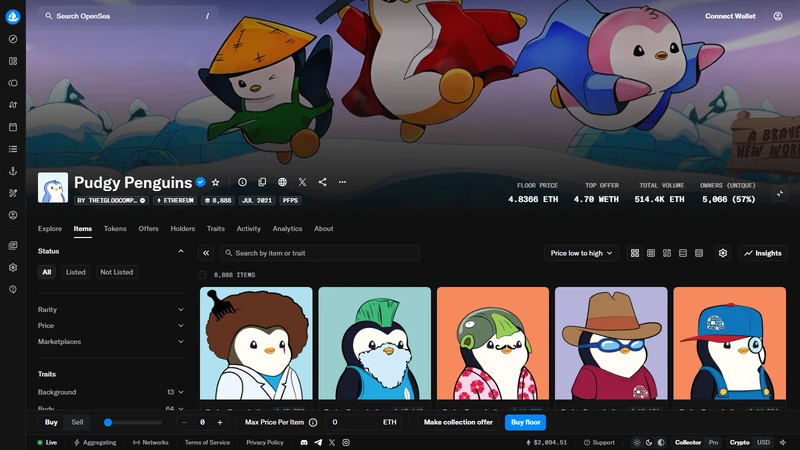Open the Pudgy Penguins website globe icon

coord(282,182)
